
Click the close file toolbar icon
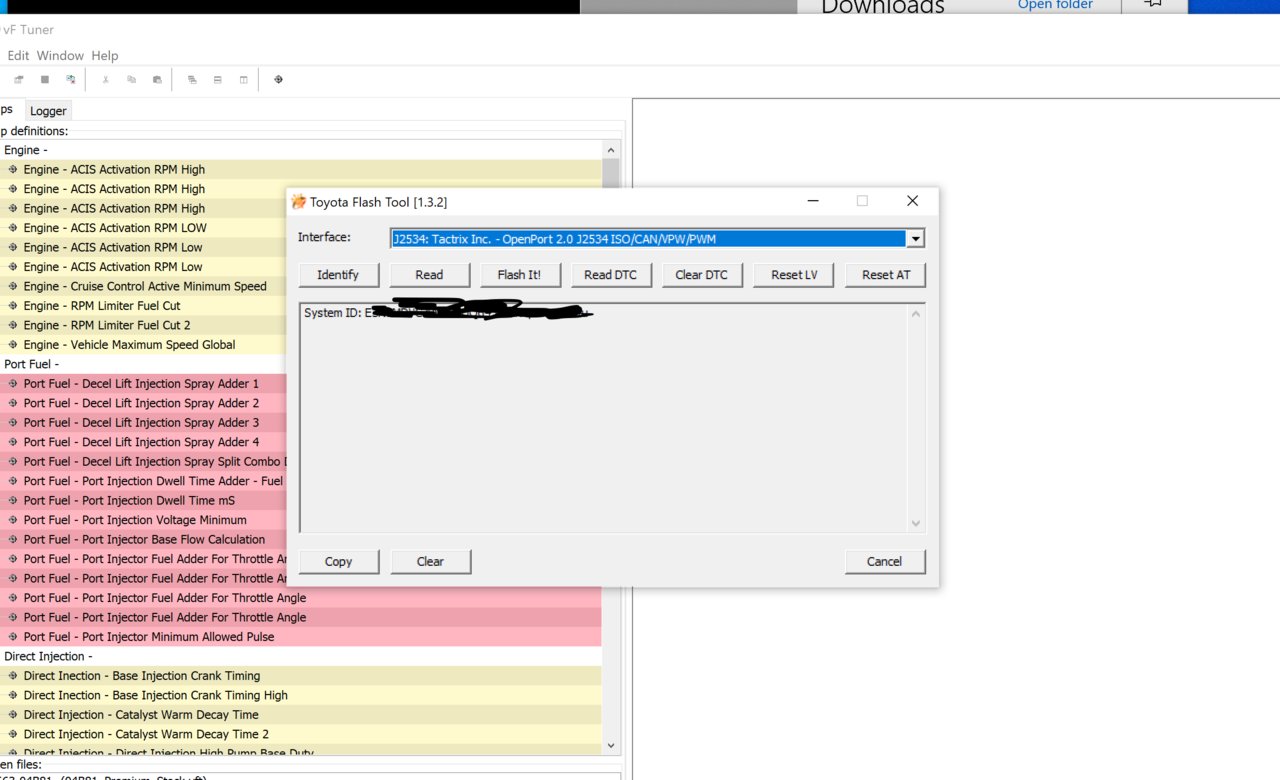(71, 80)
